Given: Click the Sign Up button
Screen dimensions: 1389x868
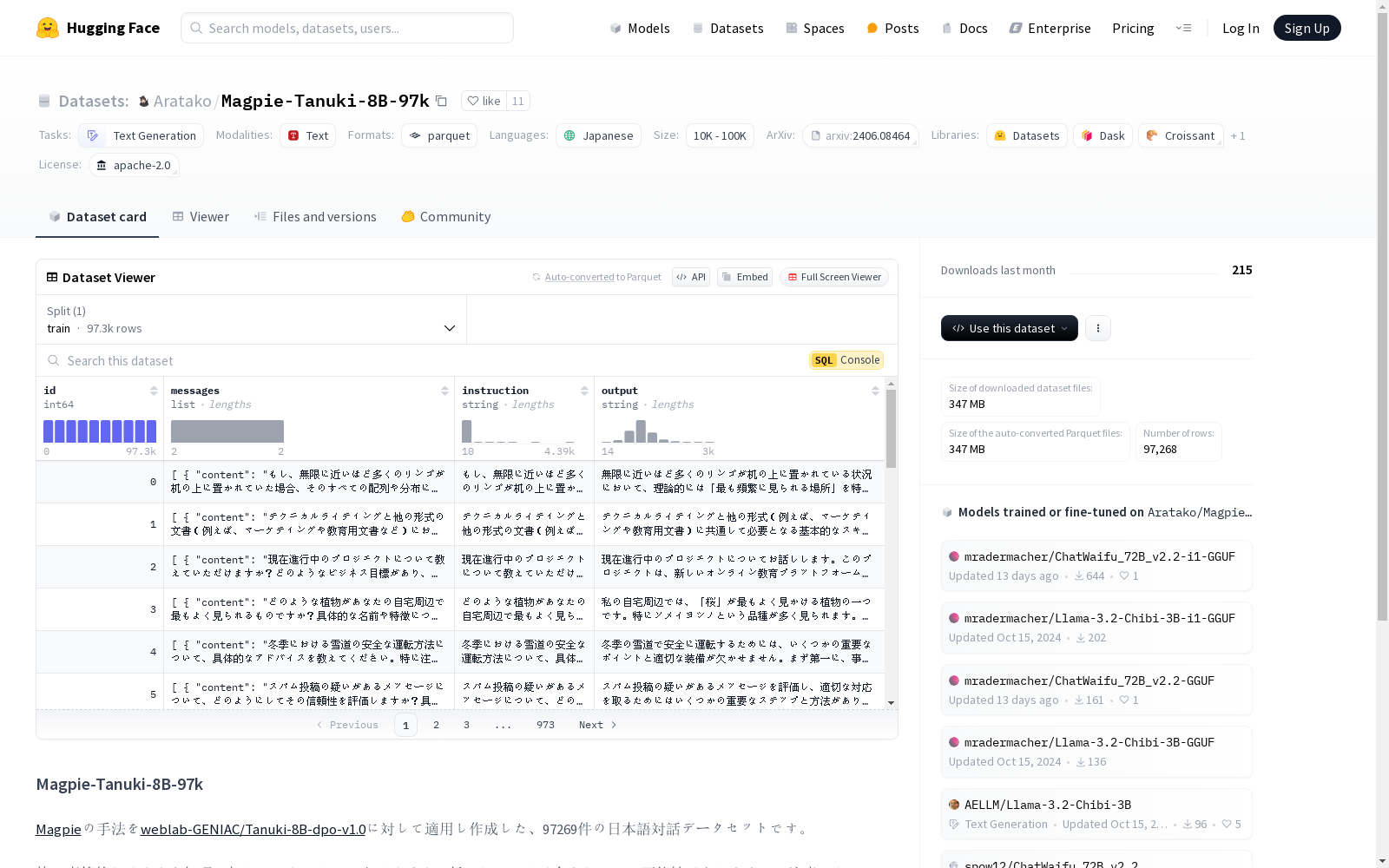Looking at the screenshot, I should point(1307,28).
